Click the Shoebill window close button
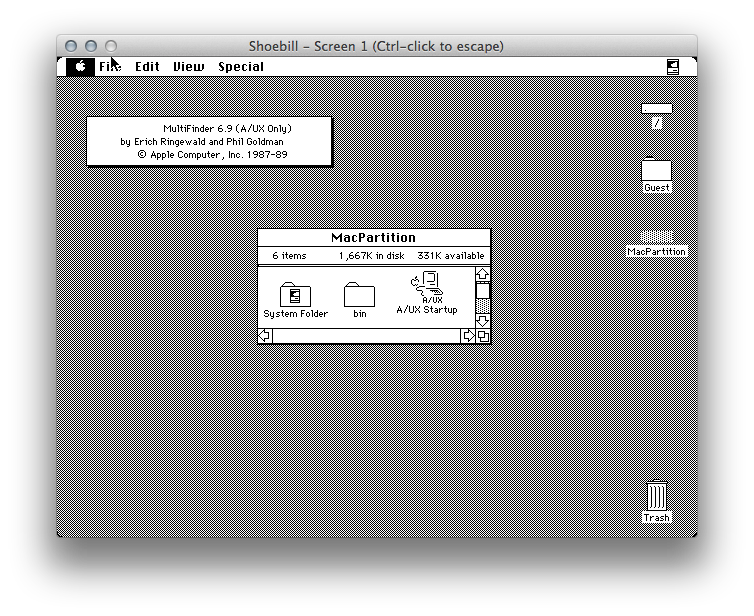754x616 pixels. point(71,46)
